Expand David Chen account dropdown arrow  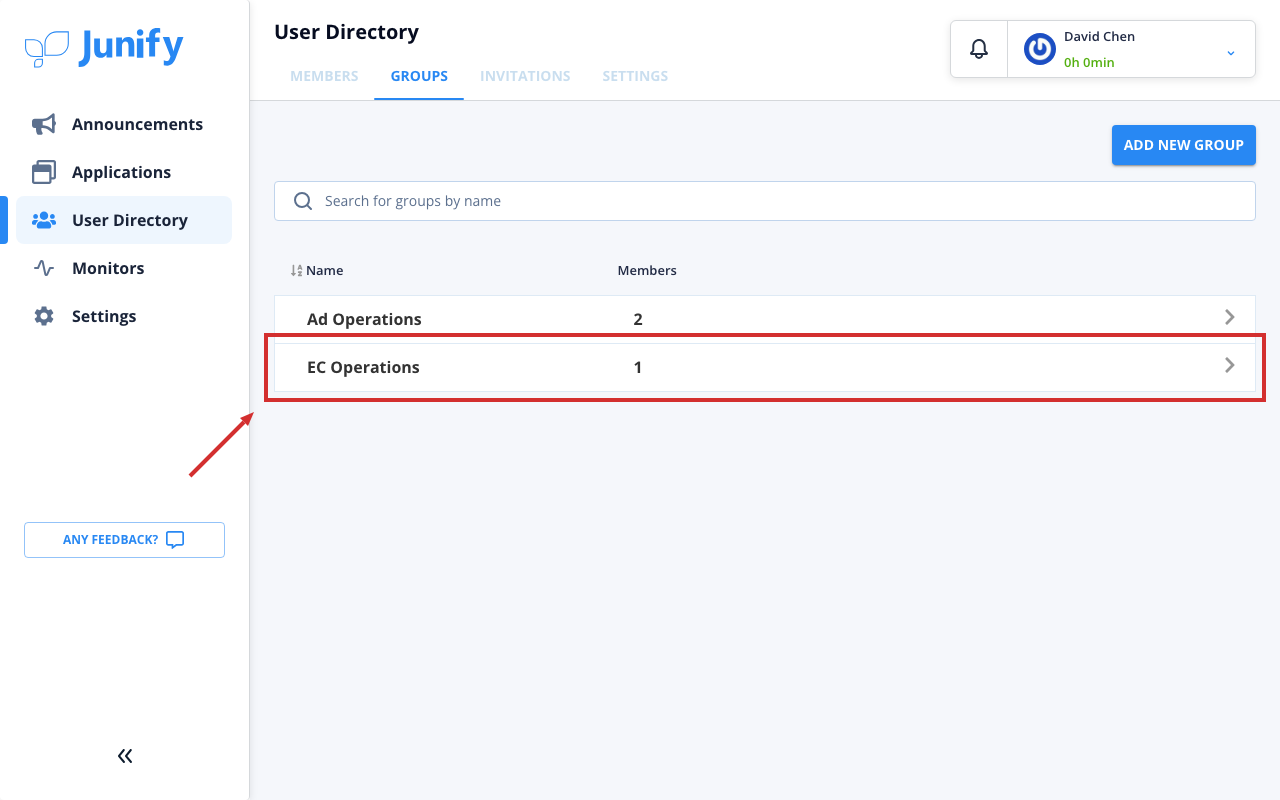point(1231,52)
